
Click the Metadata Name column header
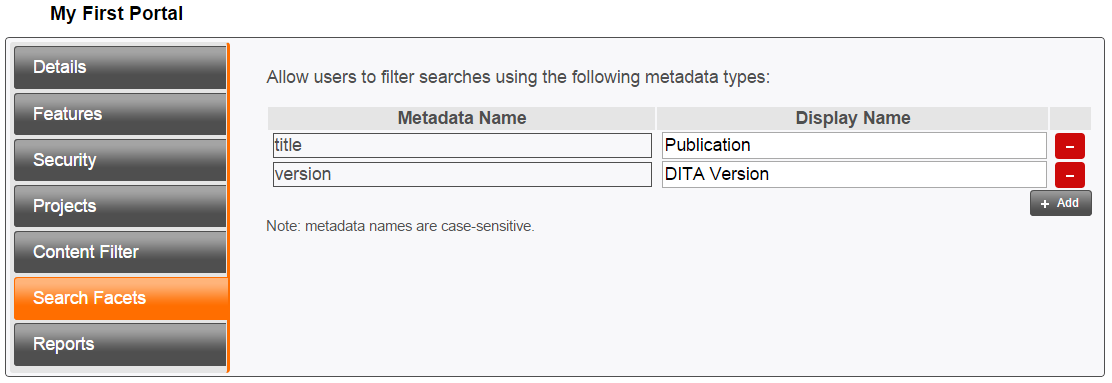(462, 118)
